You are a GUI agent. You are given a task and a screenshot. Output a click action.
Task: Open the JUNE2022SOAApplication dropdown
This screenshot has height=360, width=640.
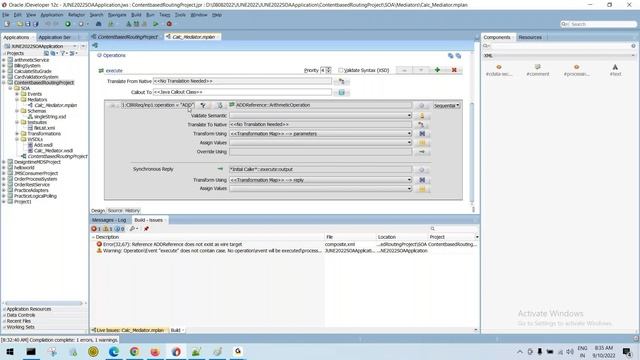coord(75,47)
